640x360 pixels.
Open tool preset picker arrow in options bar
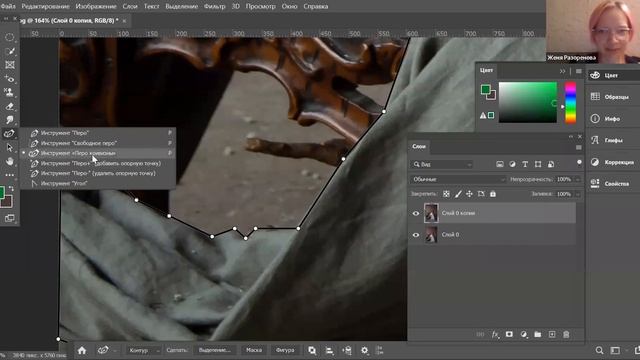[x=115, y=350]
